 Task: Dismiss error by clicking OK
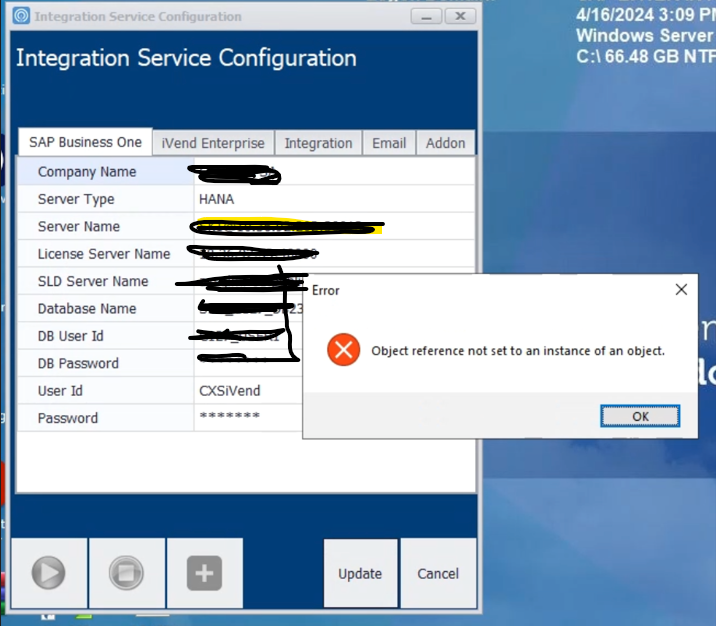tap(640, 416)
